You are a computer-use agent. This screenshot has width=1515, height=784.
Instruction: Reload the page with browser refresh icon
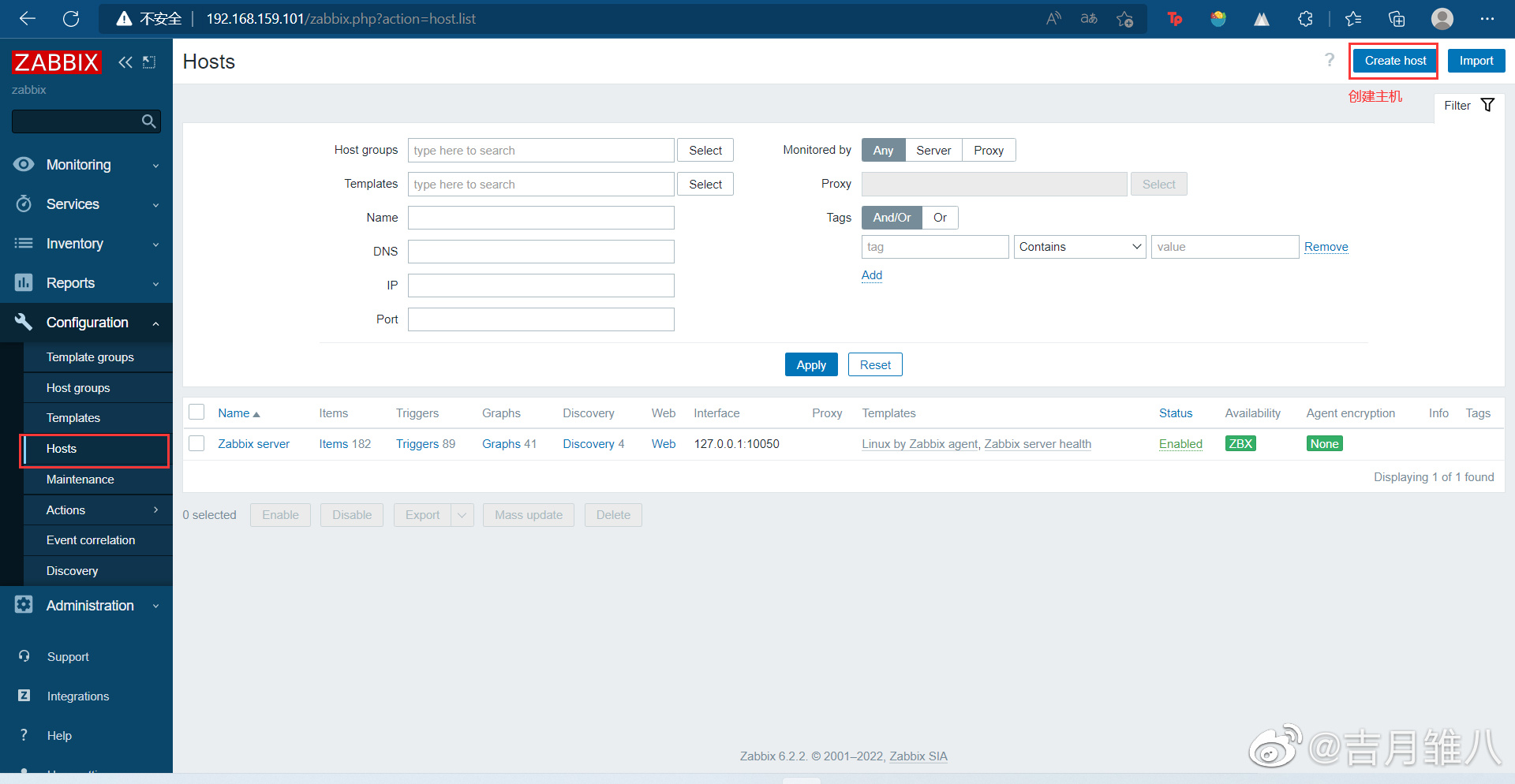click(71, 19)
